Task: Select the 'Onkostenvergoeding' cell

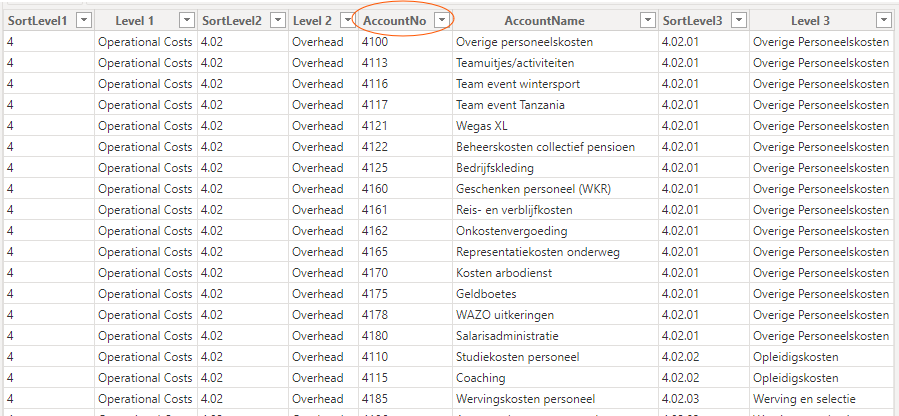Action: pyautogui.click(x=555, y=231)
